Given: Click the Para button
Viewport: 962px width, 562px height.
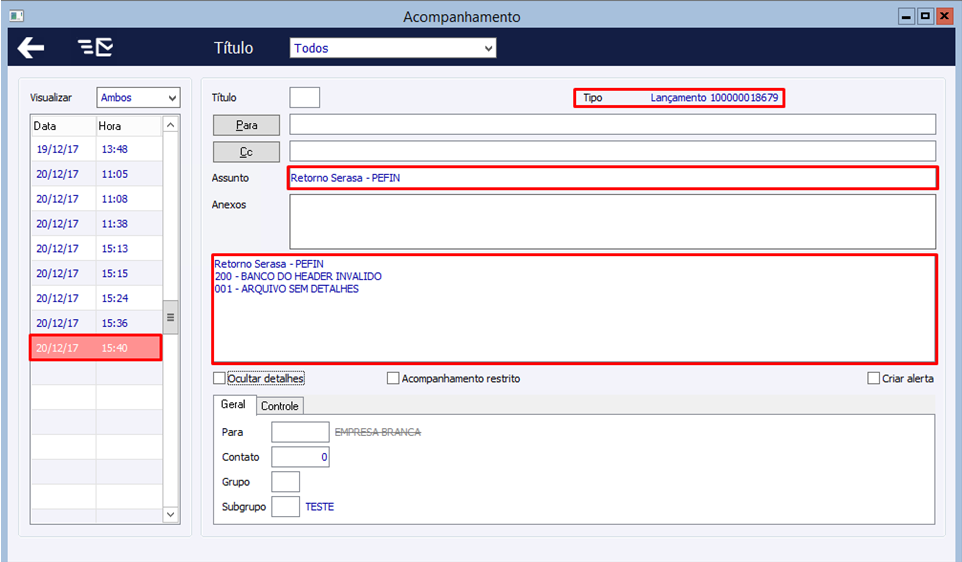Looking at the screenshot, I should click(x=246, y=125).
